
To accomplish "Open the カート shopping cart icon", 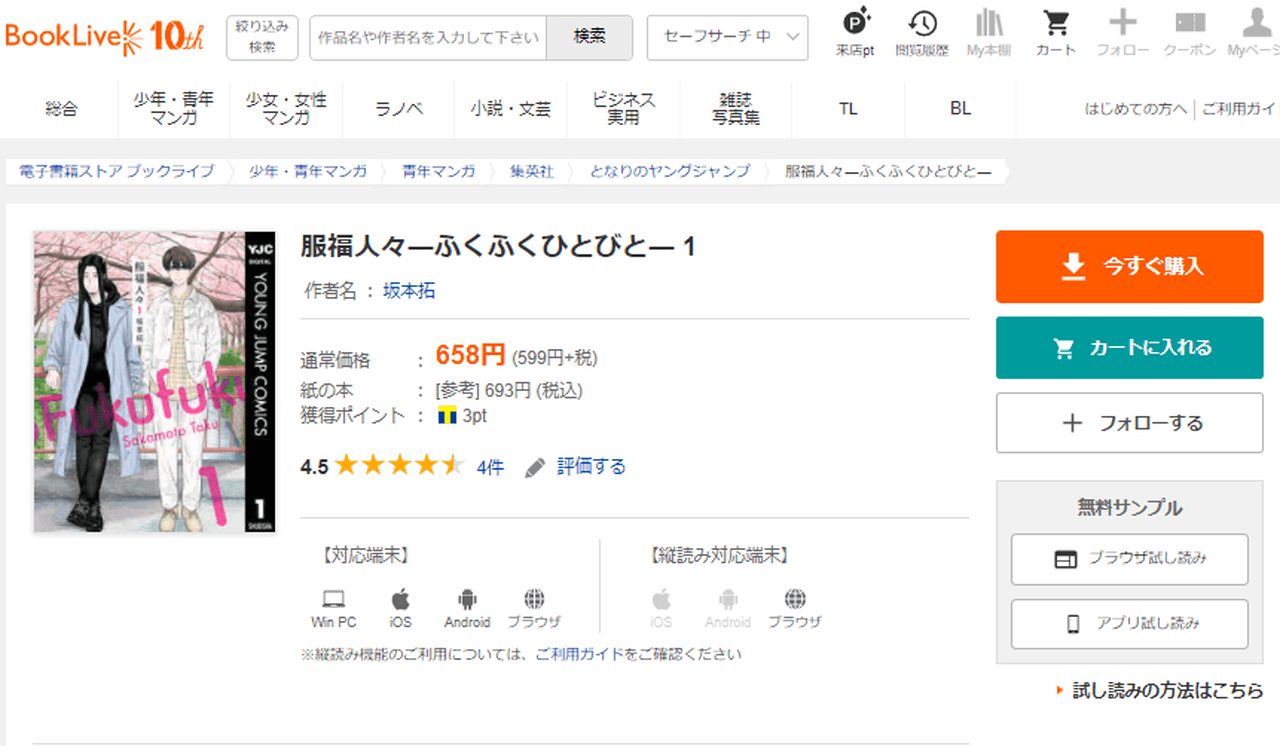I will (x=1056, y=24).
